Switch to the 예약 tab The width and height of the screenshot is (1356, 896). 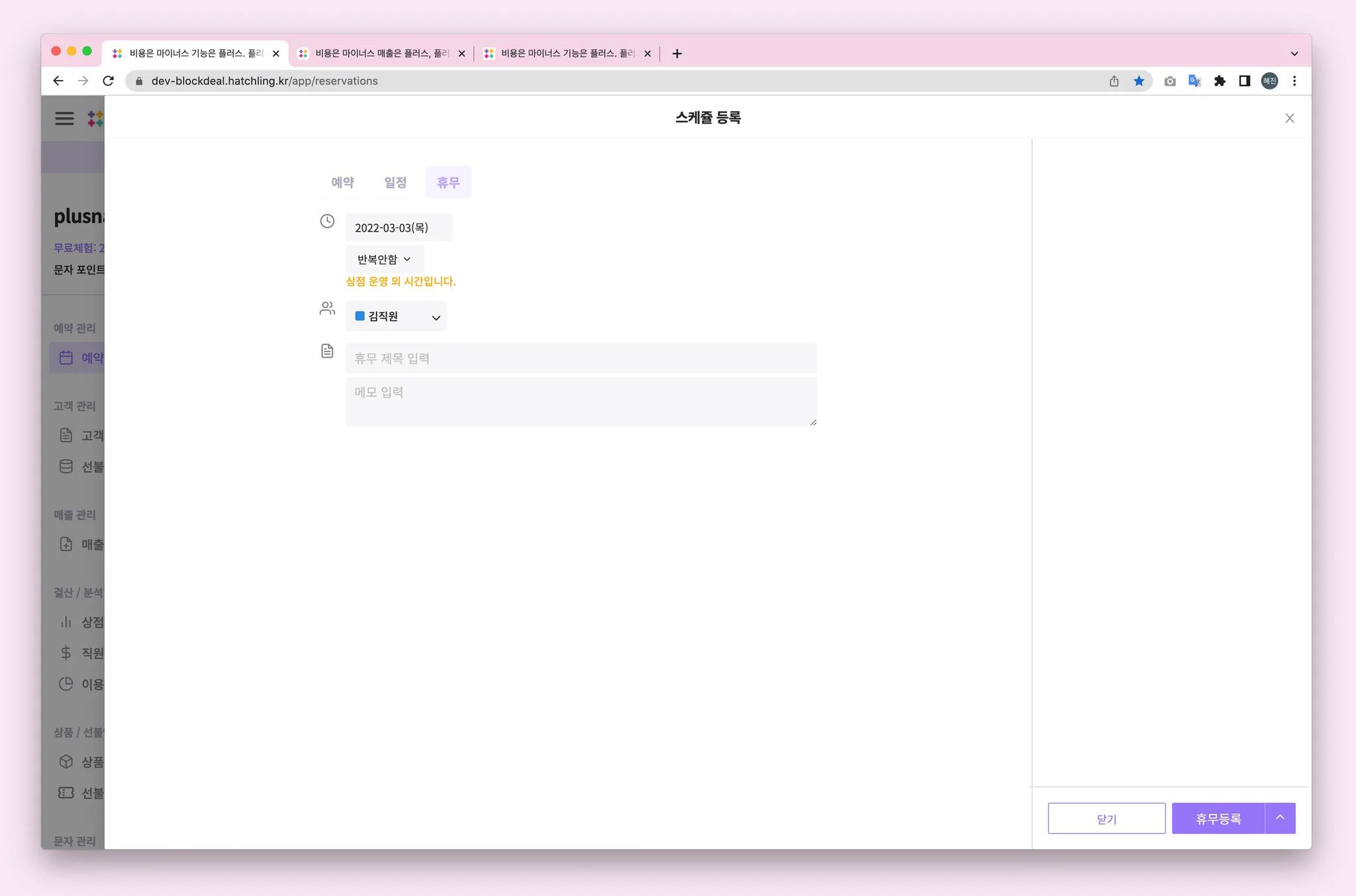coord(342,182)
